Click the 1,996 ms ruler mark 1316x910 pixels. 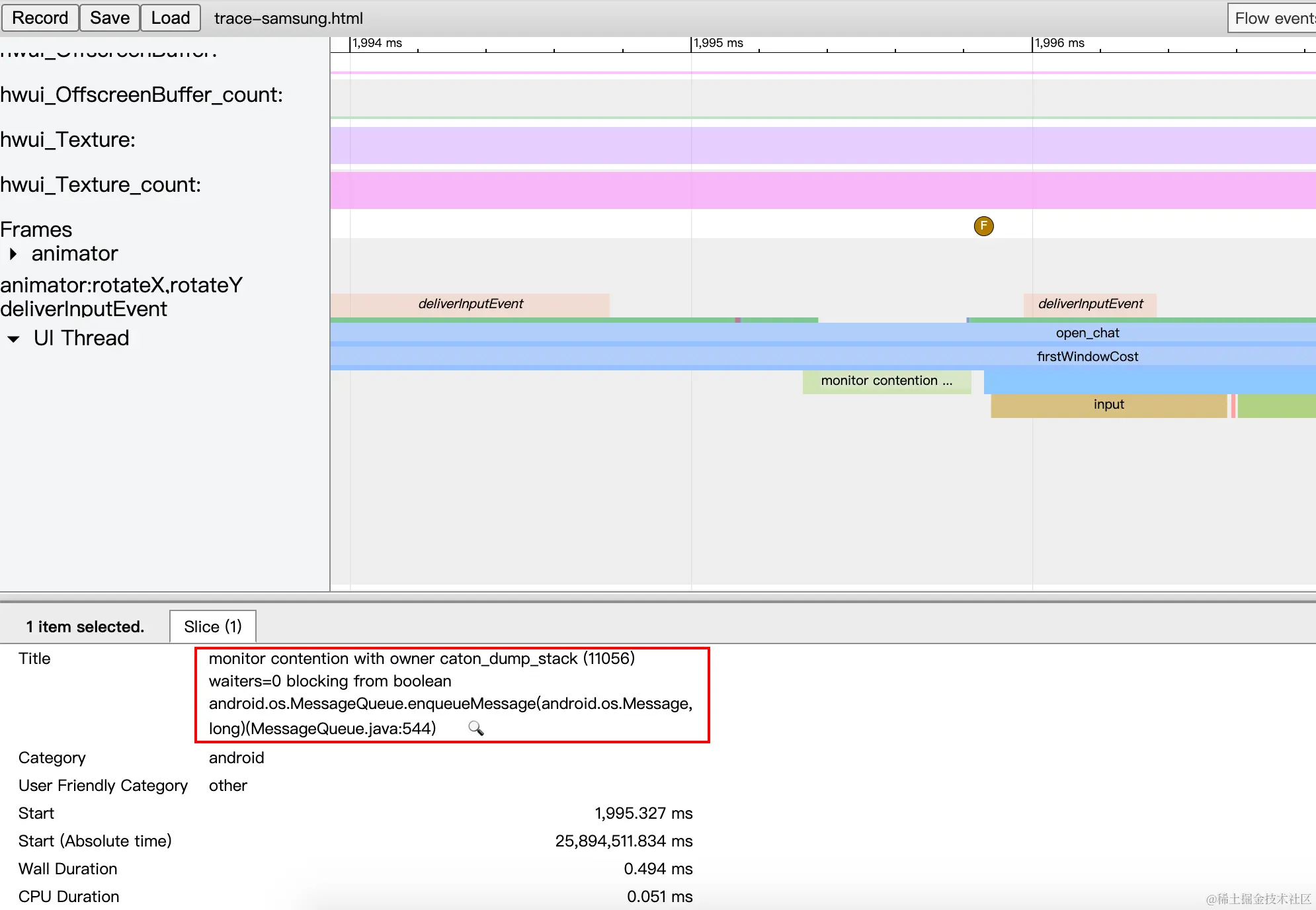click(1059, 44)
